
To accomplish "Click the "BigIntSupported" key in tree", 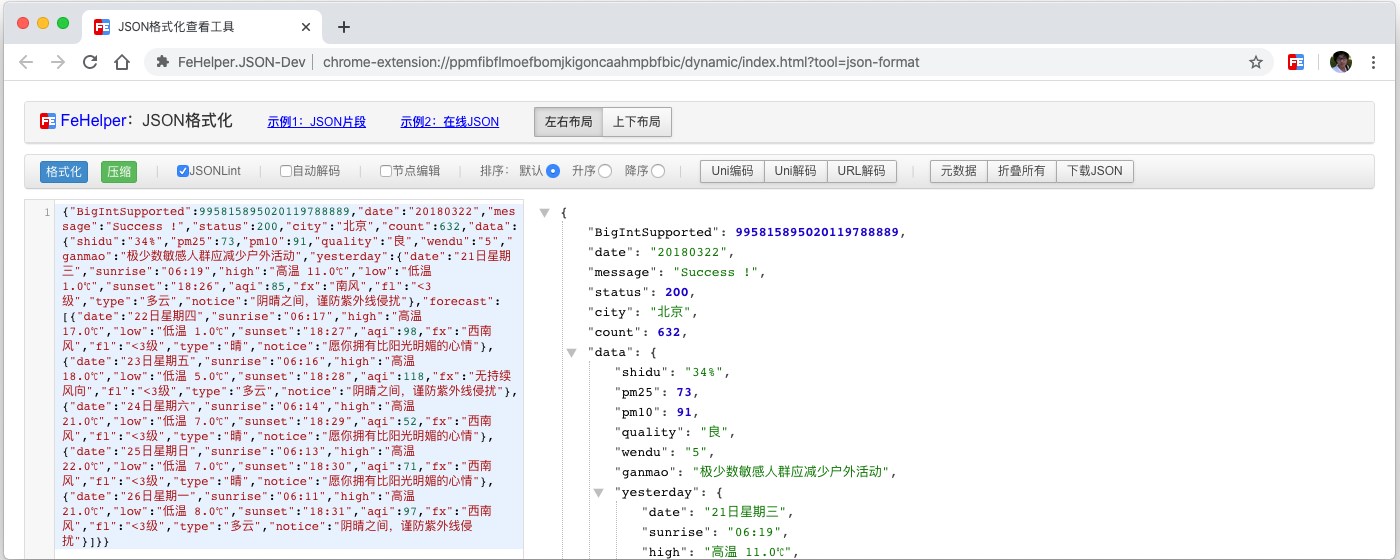I will 657,232.
